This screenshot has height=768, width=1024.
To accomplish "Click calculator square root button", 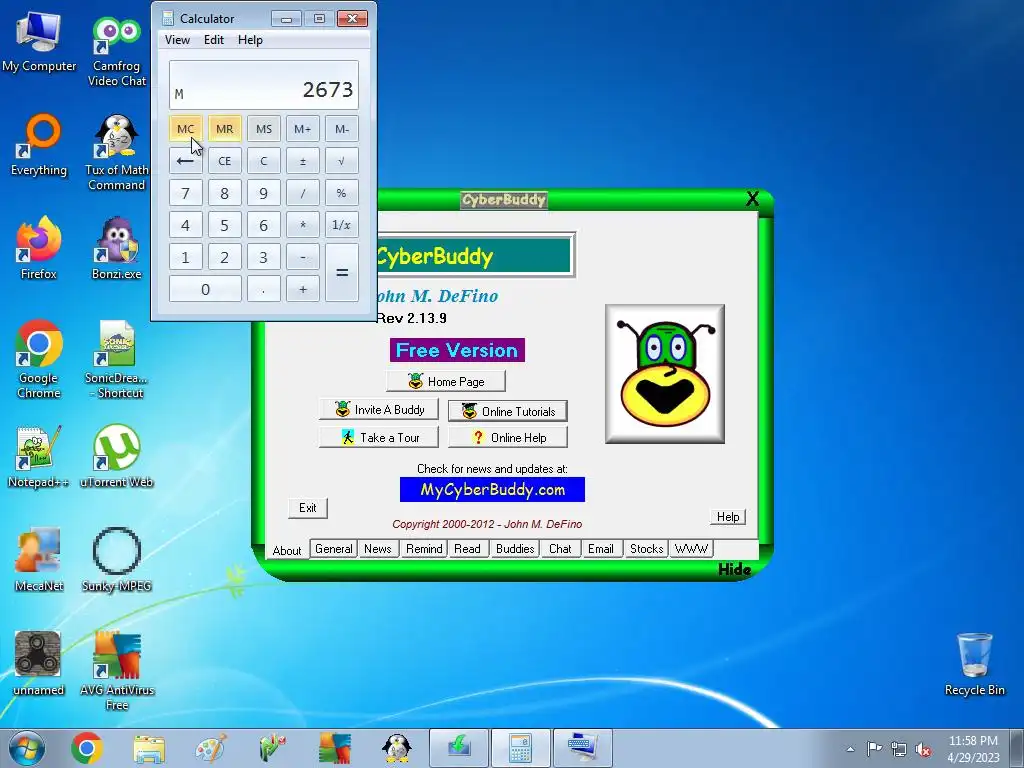I will click(x=342, y=161).
